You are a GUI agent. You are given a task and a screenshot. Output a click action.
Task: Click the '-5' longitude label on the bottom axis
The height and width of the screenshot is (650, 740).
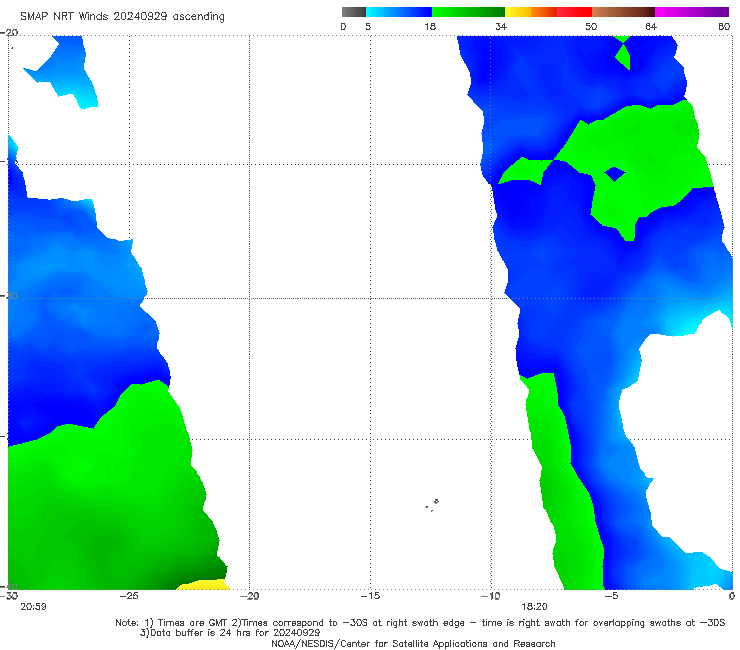pyautogui.click(x=611, y=596)
